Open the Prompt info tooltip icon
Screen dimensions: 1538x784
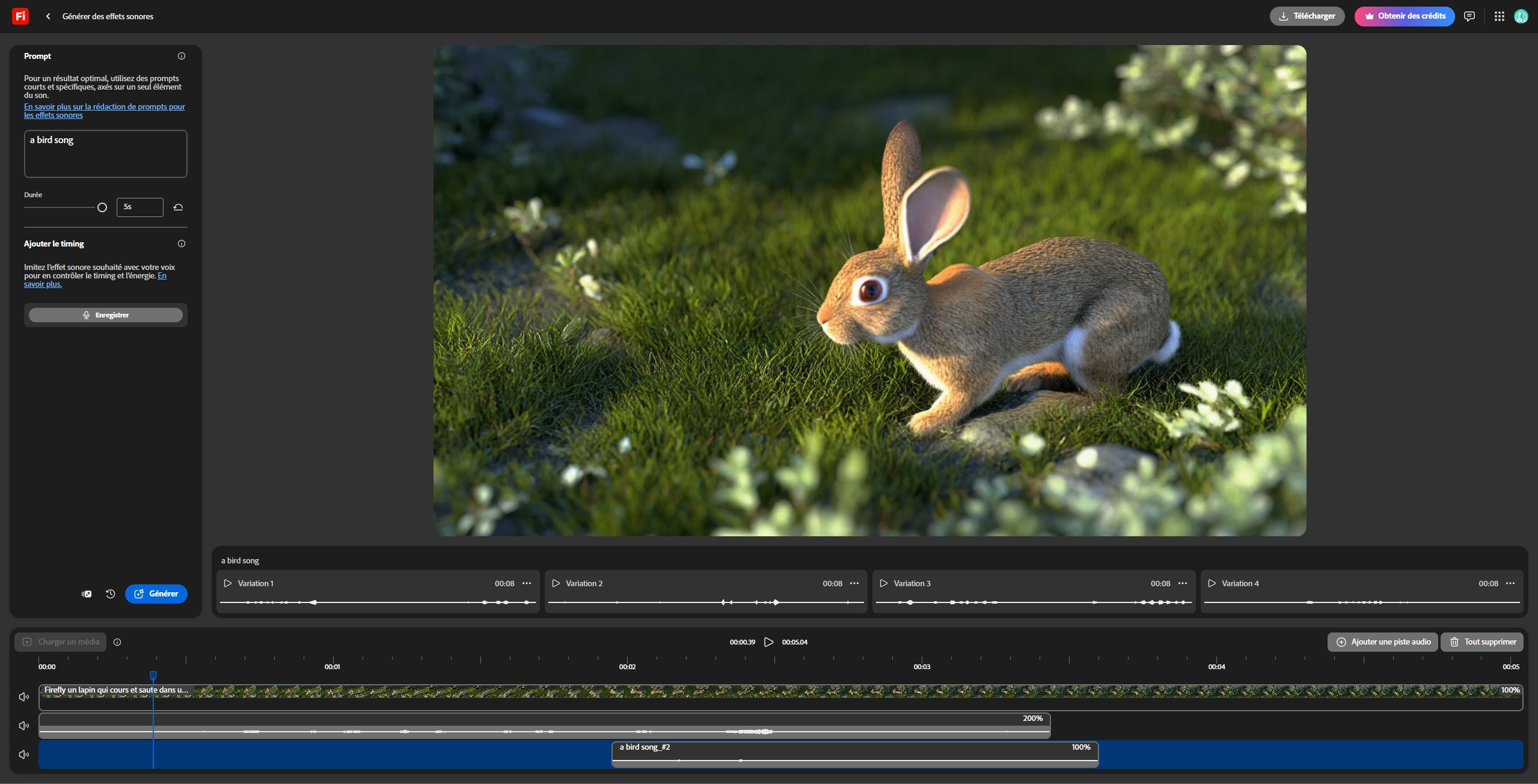(182, 56)
